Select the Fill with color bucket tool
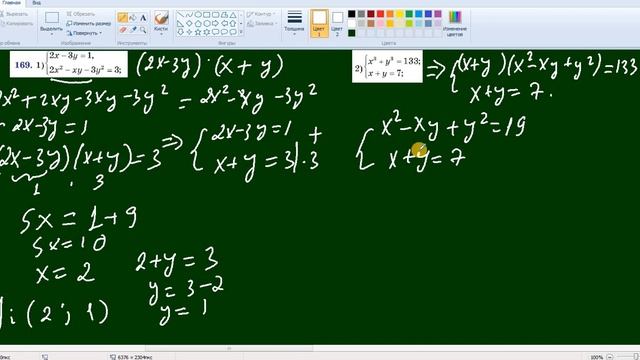640x360 pixels. 133,18
